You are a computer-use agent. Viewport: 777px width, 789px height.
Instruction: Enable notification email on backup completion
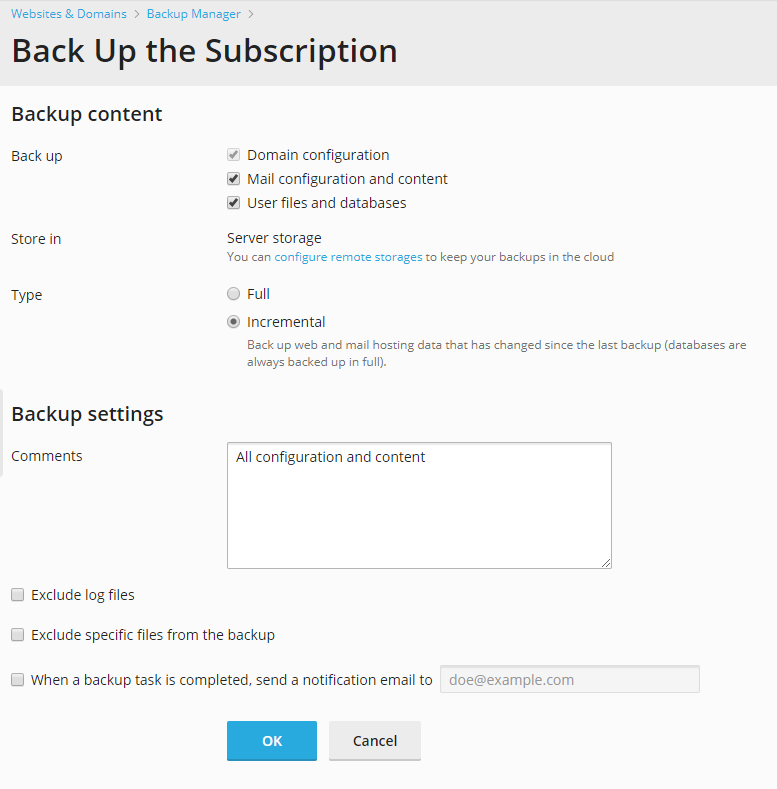tap(17, 680)
